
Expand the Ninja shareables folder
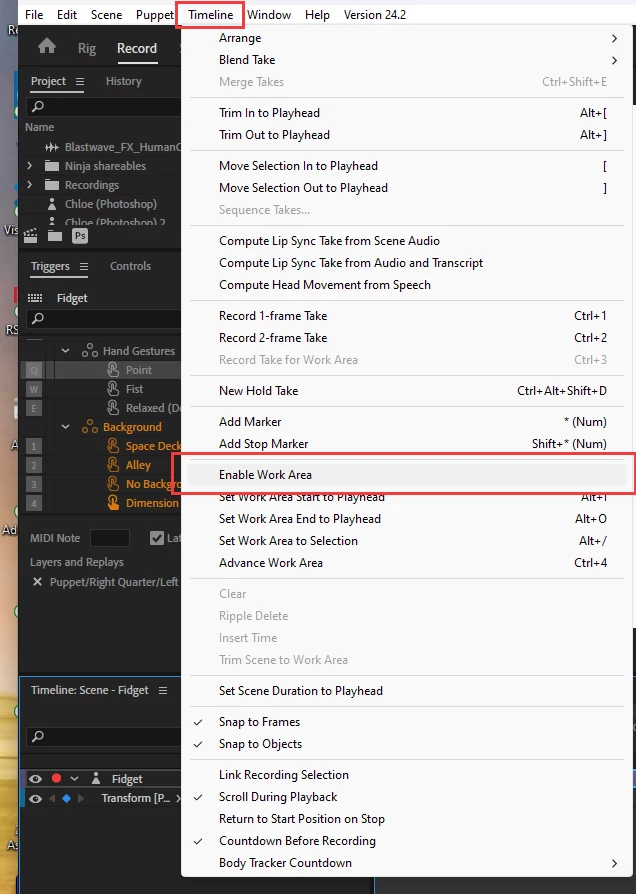(30, 166)
